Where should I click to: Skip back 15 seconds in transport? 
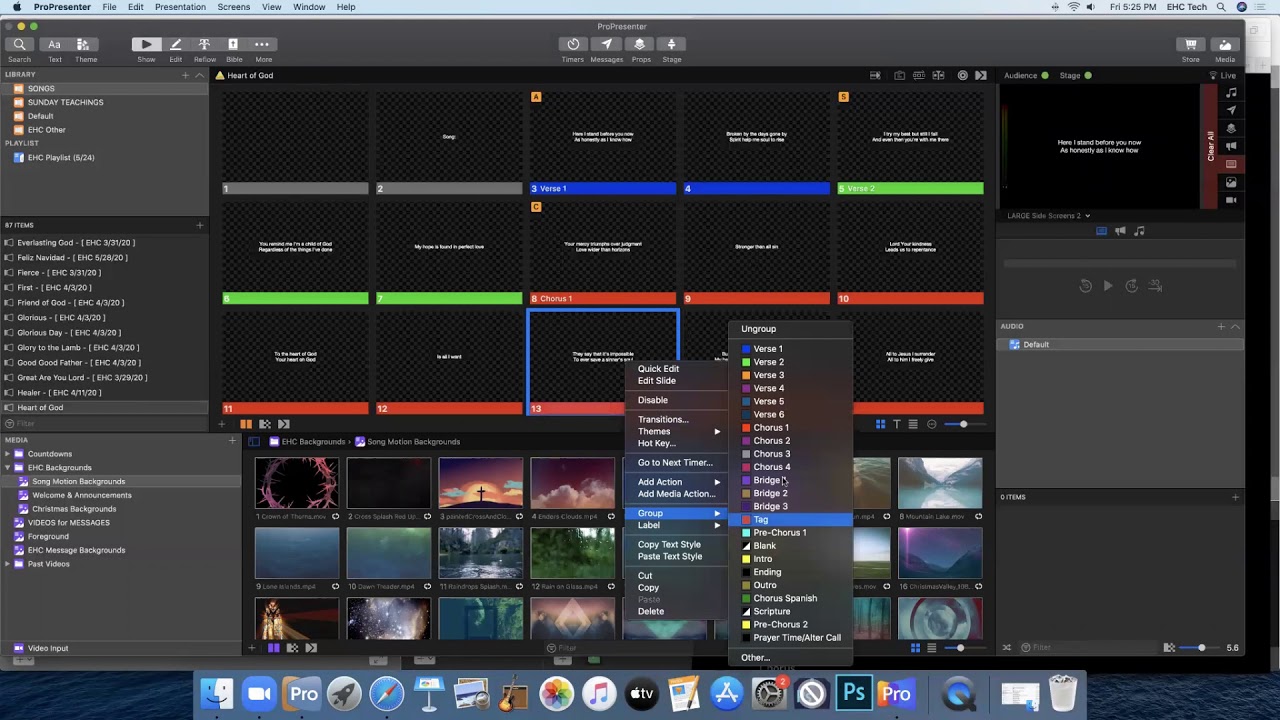[x=1085, y=286]
